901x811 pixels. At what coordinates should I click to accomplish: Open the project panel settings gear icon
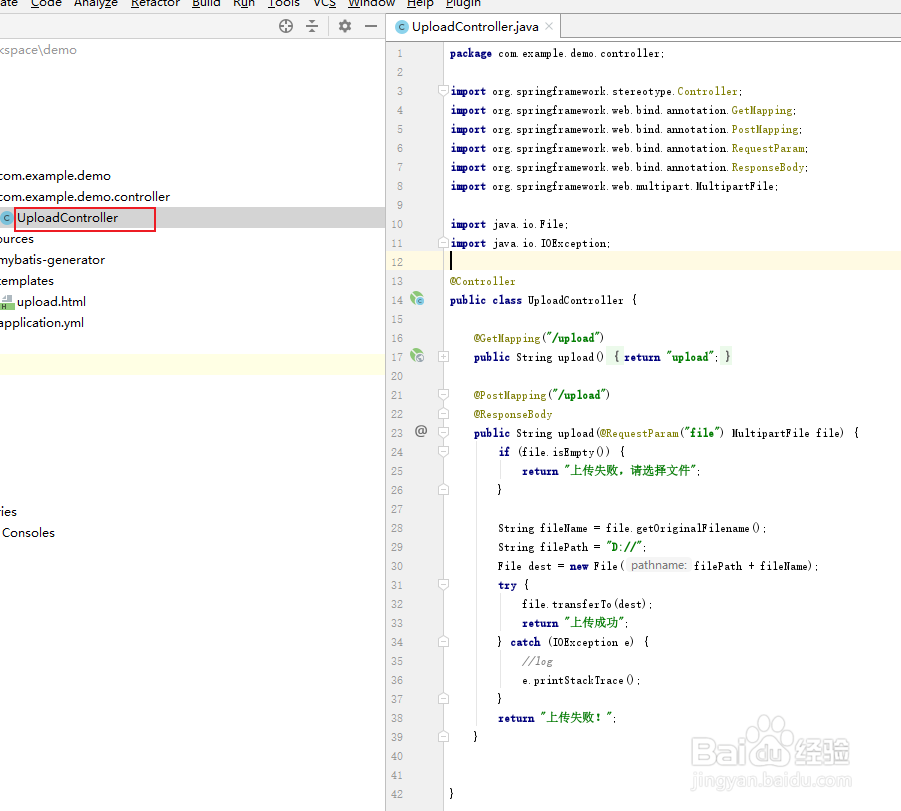tap(343, 27)
